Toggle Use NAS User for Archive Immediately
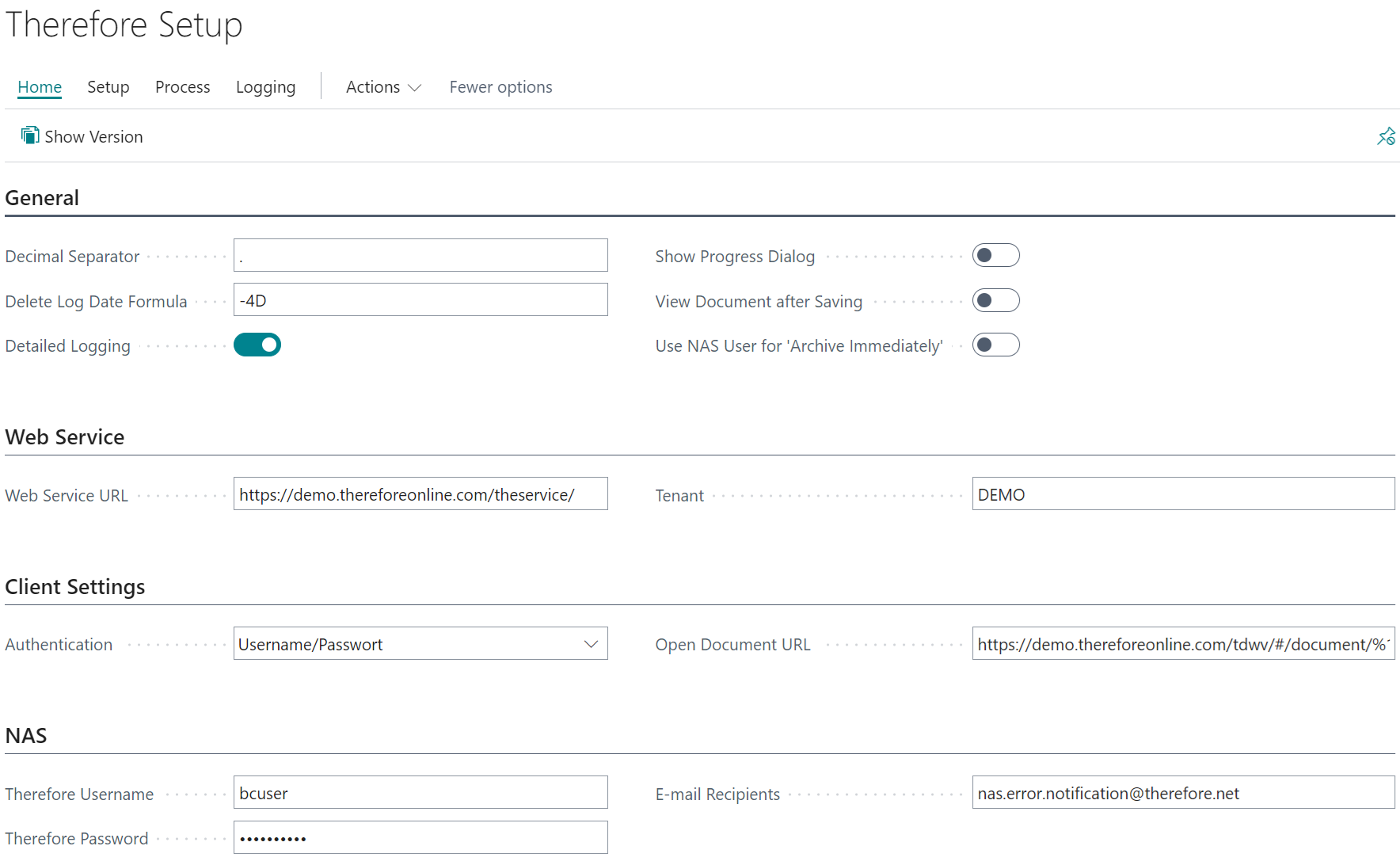Screen dimensions: 1400x865 [x=995, y=345]
